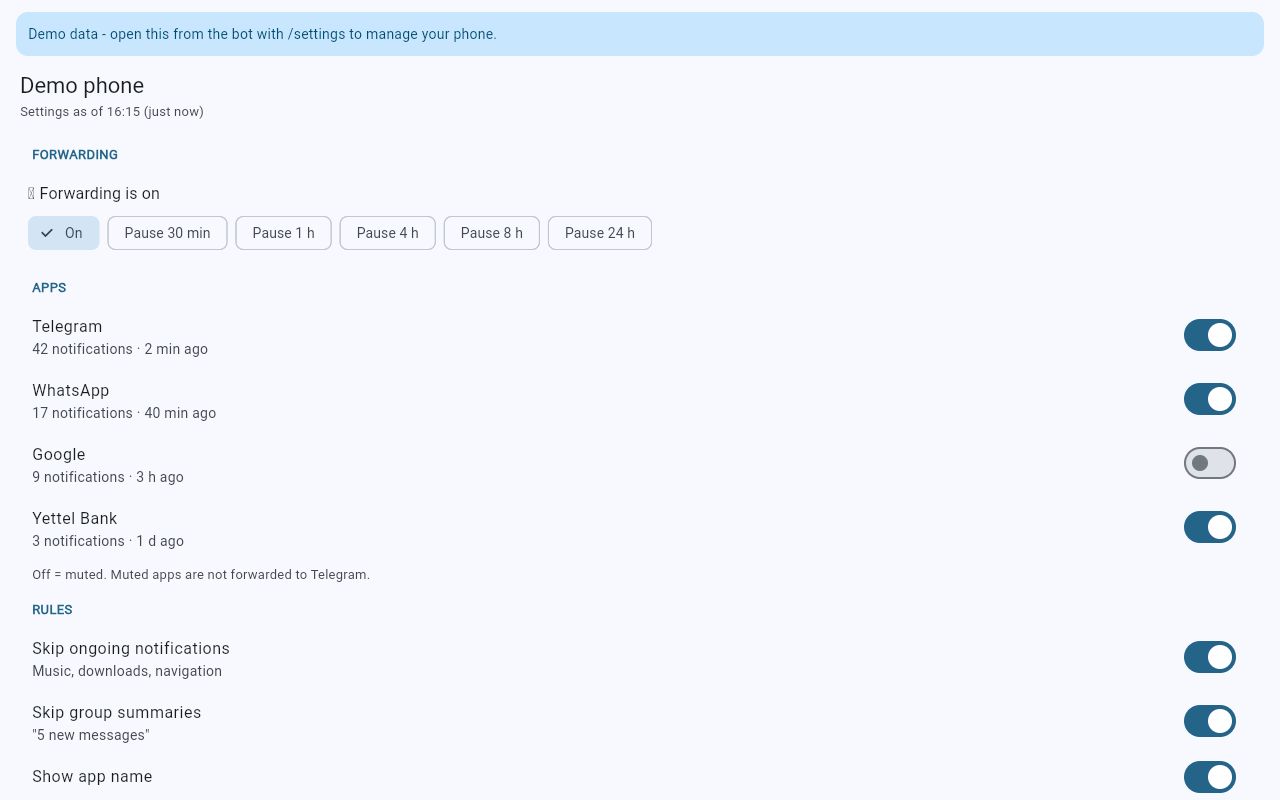1280x800 pixels.
Task: Click the Google app name
Action: (x=59, y=455)
